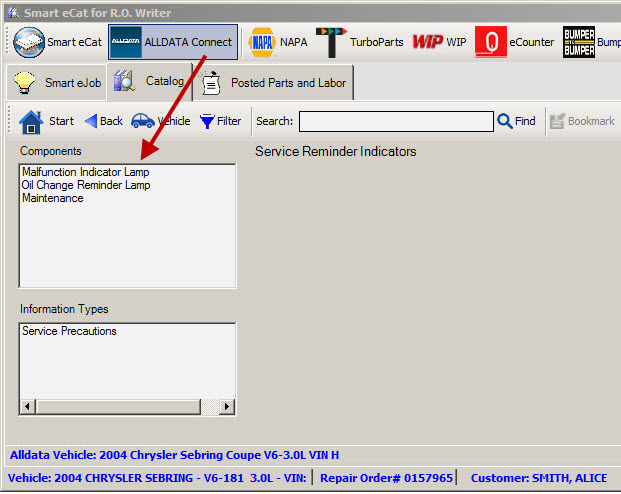
Task: Open WIP parts provider
Action: 439,42
